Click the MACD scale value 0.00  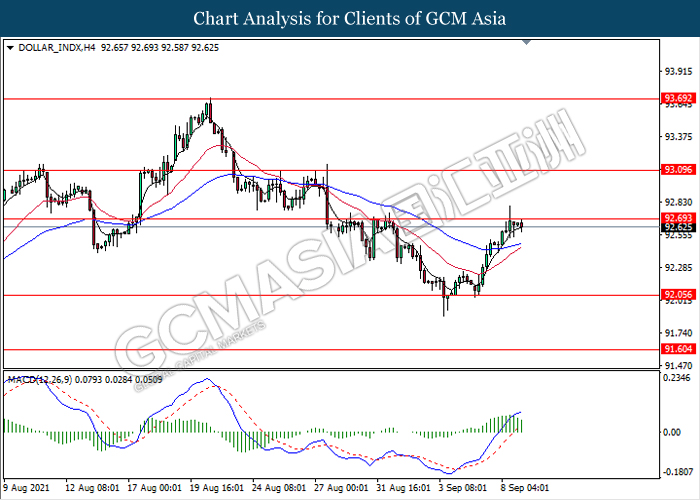(672, 432)
